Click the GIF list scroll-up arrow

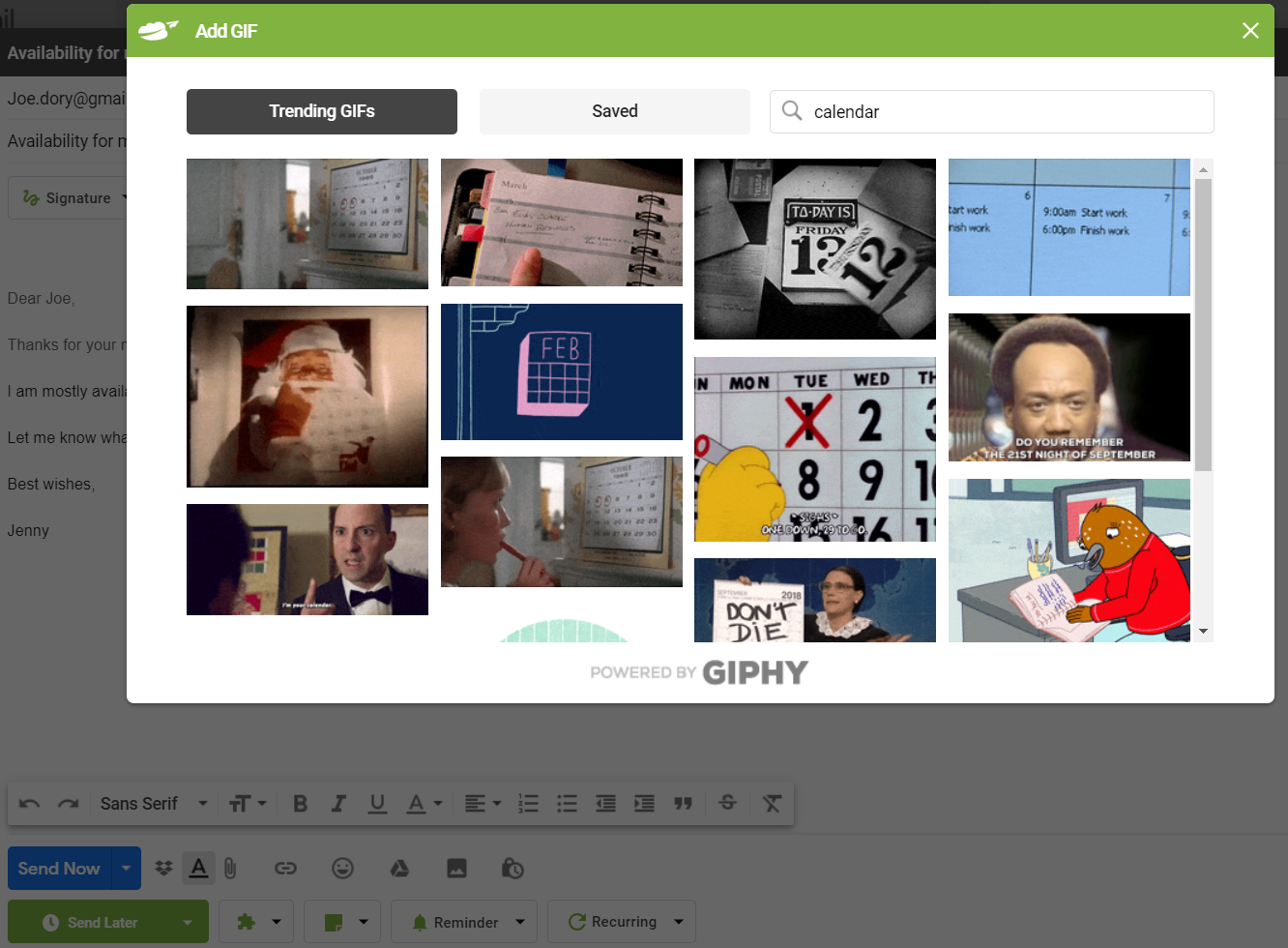pos(1203,169)
